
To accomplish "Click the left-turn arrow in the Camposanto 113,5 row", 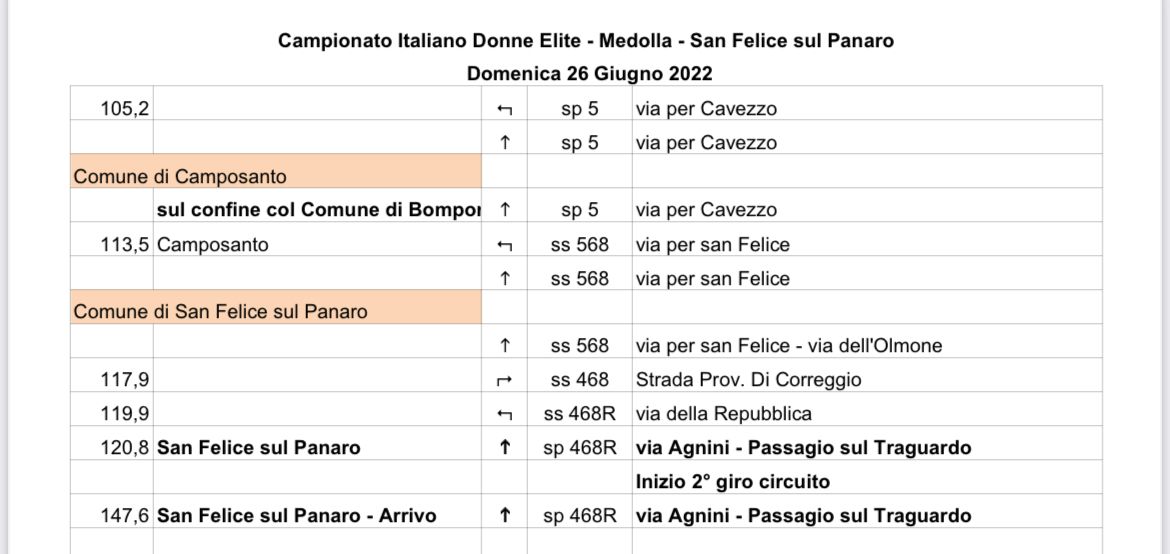I will (505, 245).
